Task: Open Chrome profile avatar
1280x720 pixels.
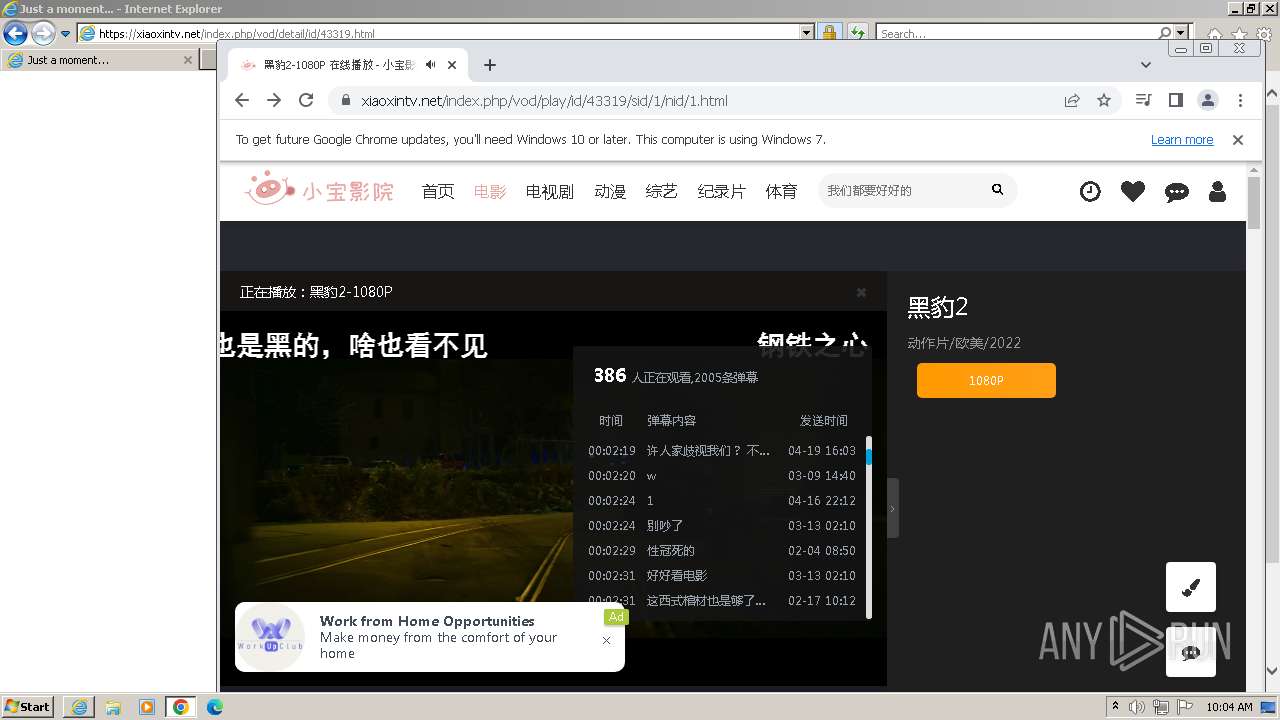Action: 1208,100
